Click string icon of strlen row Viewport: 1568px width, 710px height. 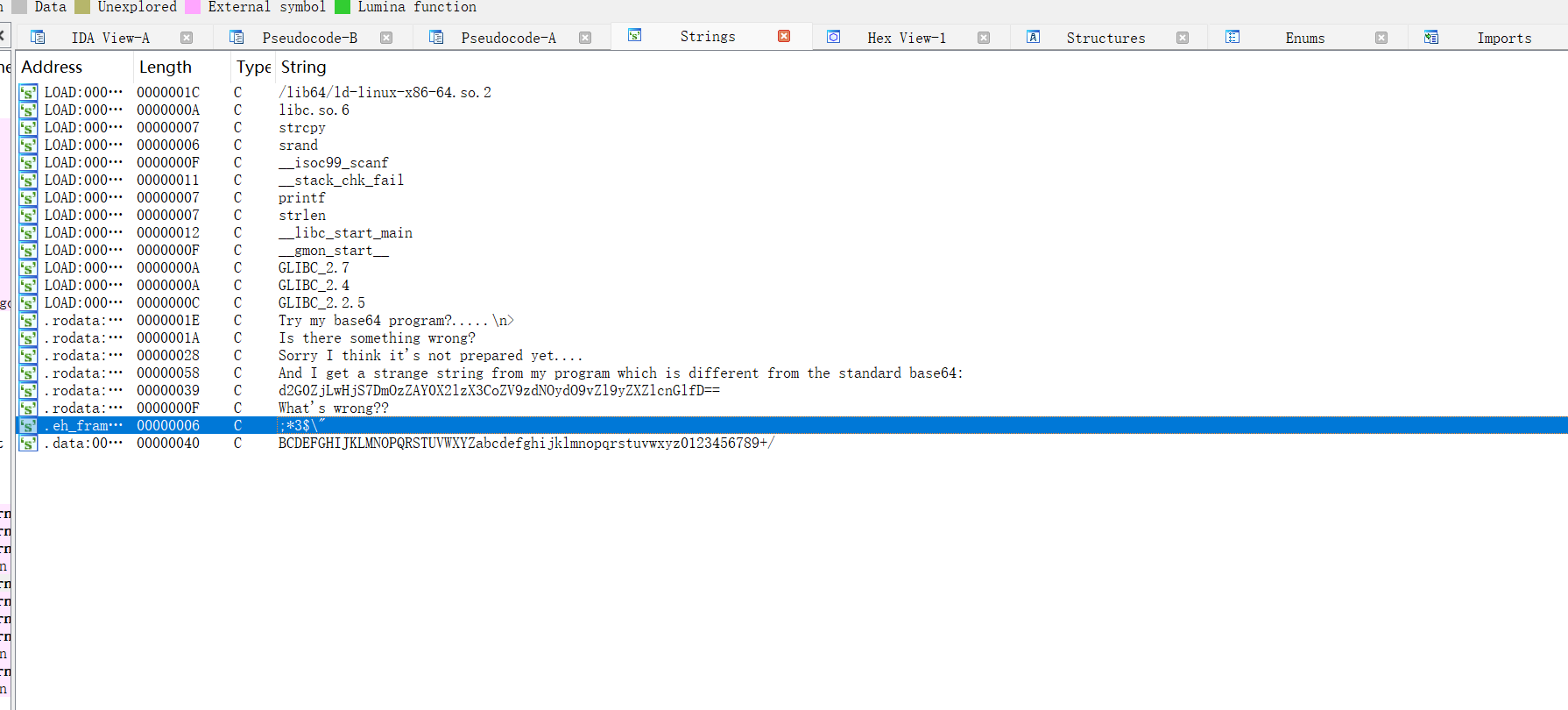point(28,215)
